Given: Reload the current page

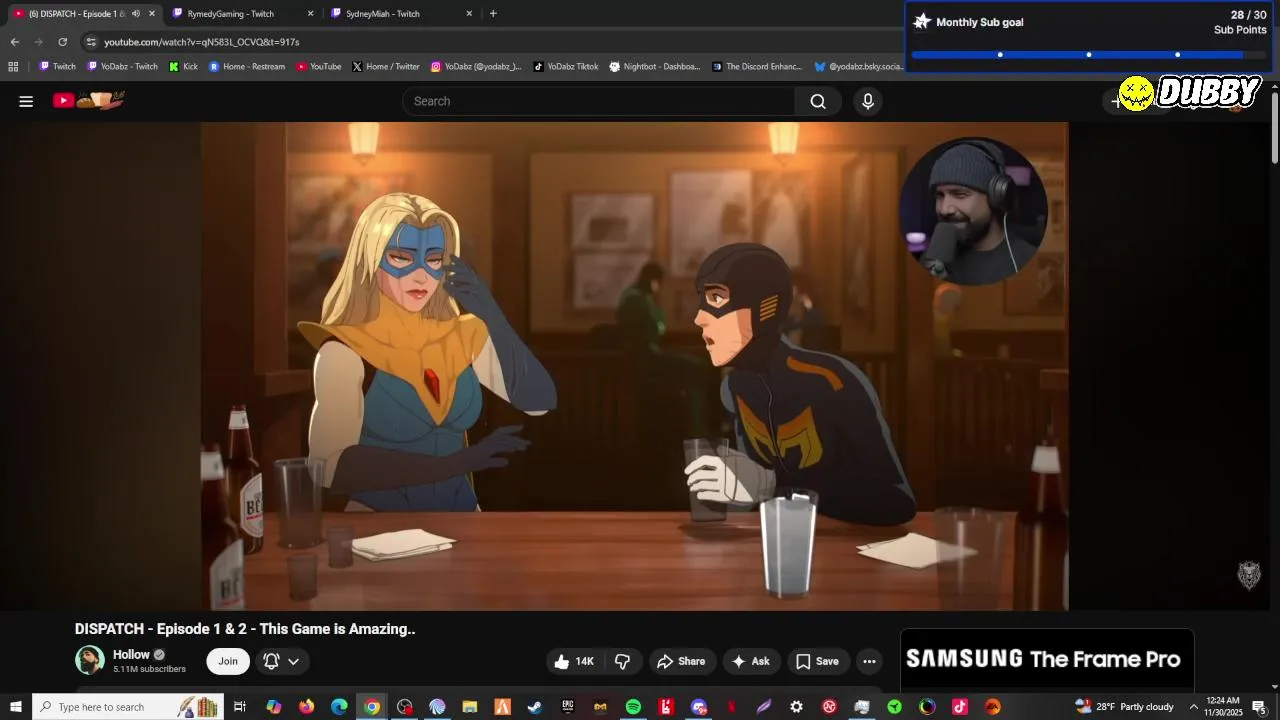Looking at the screenshot, I should [x=62, y=42].
